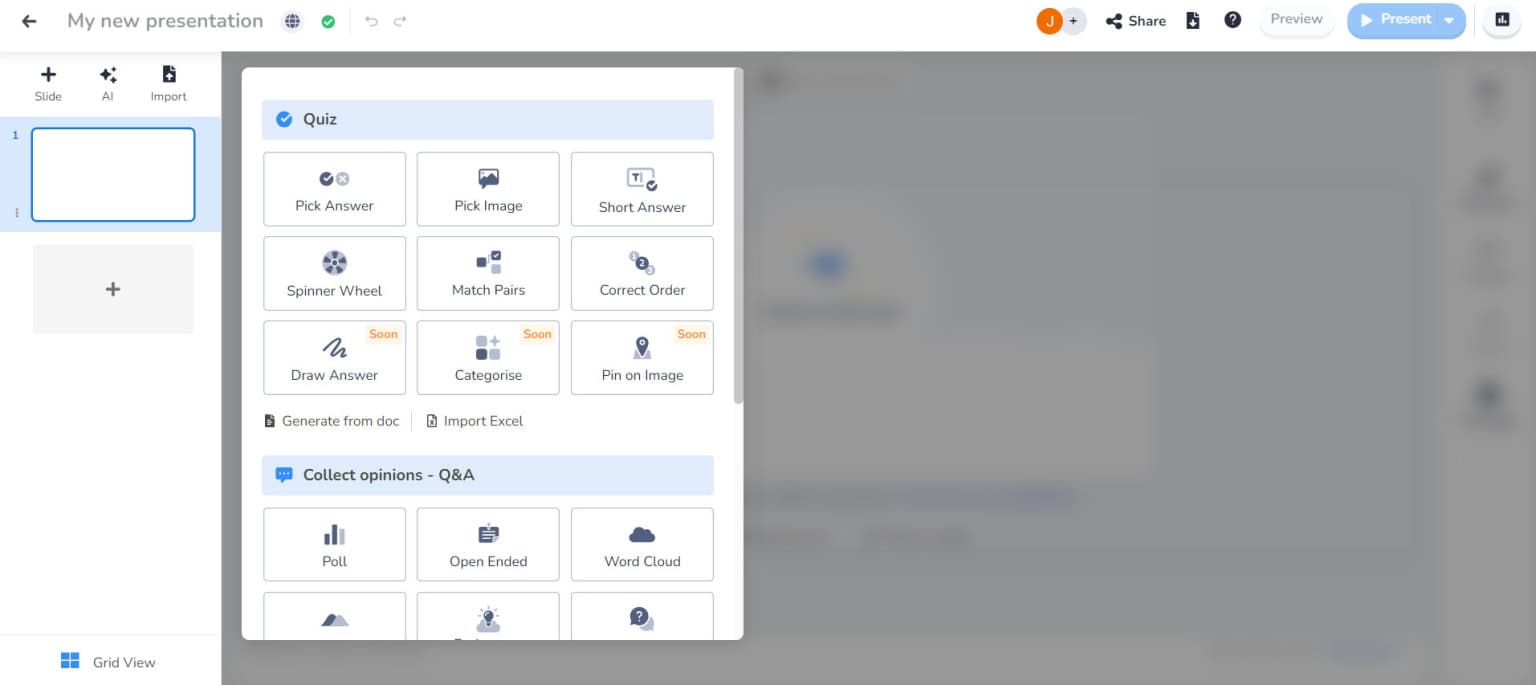Open the help question mark icon
The width and height of the screenshot is (1536, 685).
[x=1233, y=20]
